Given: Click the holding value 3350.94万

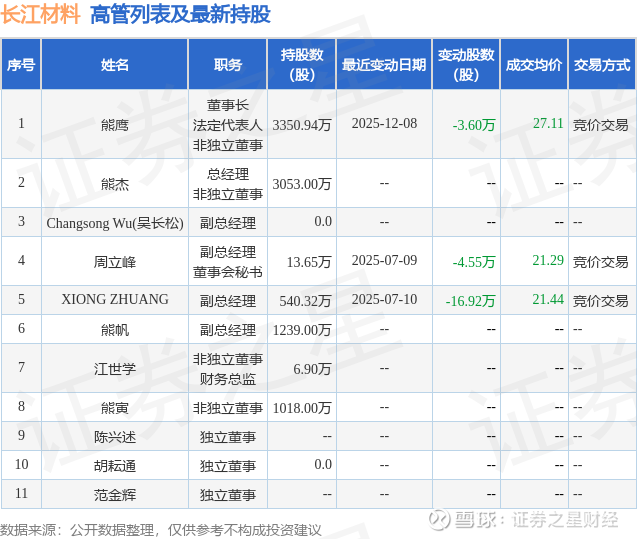Looking at the screenshot, I should (x=302, y=125).
